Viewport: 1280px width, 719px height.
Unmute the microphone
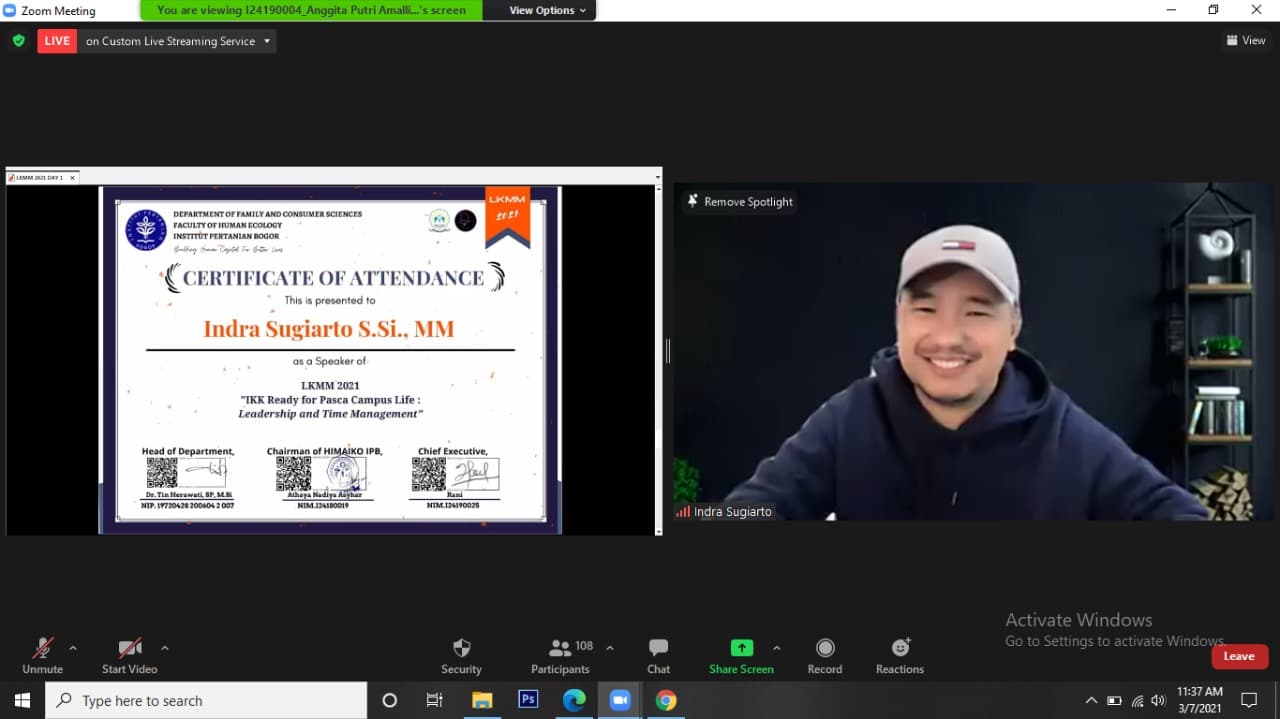(x=42, y=648)
